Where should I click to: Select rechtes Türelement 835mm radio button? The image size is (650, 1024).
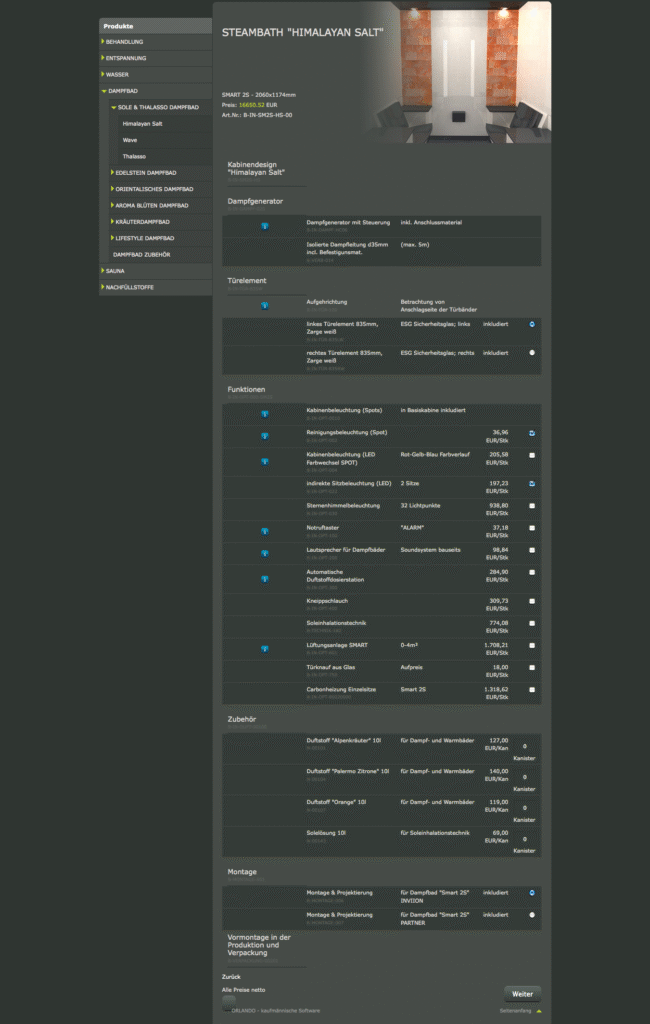(532, 353)
